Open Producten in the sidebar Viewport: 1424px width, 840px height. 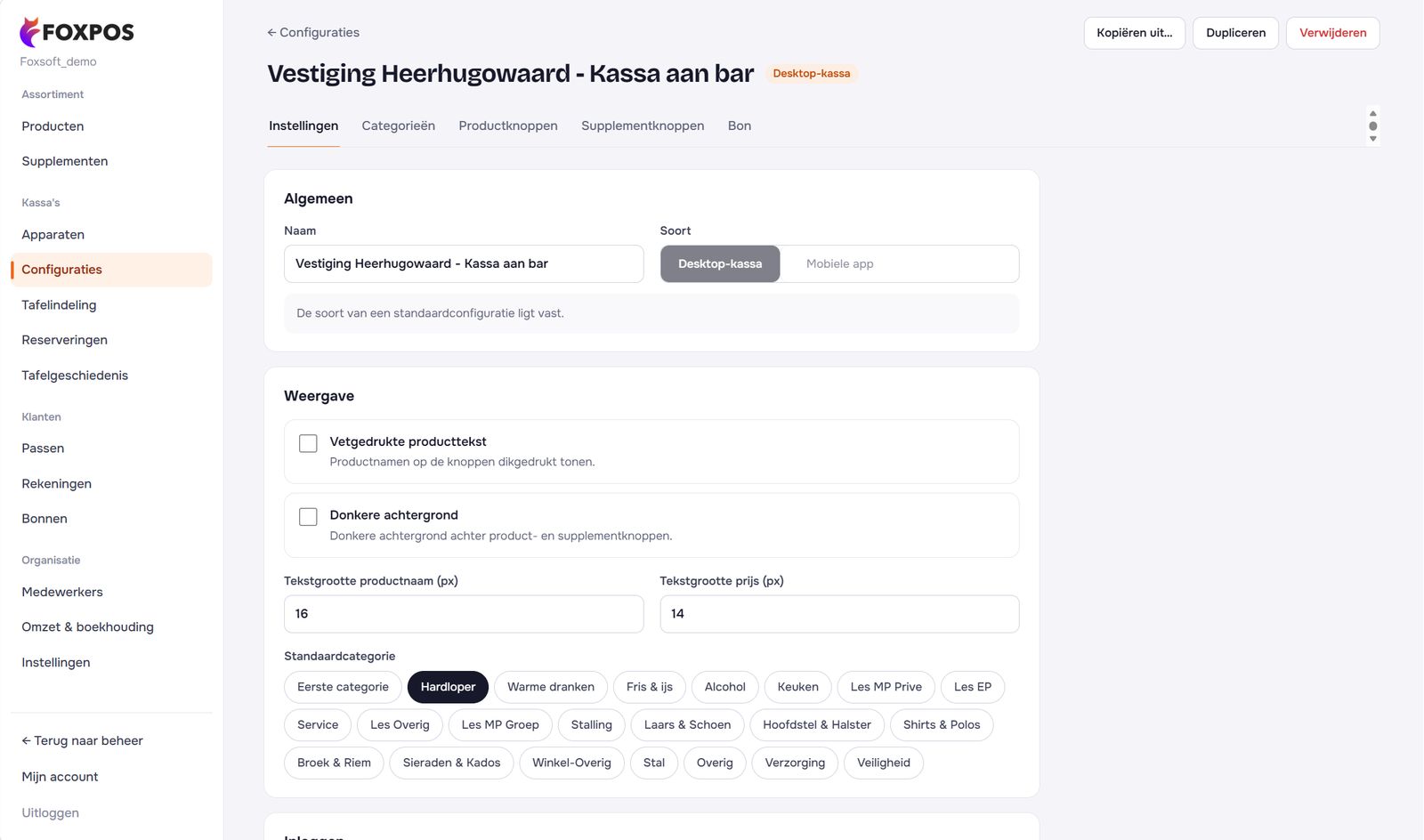tap(111, 126)
